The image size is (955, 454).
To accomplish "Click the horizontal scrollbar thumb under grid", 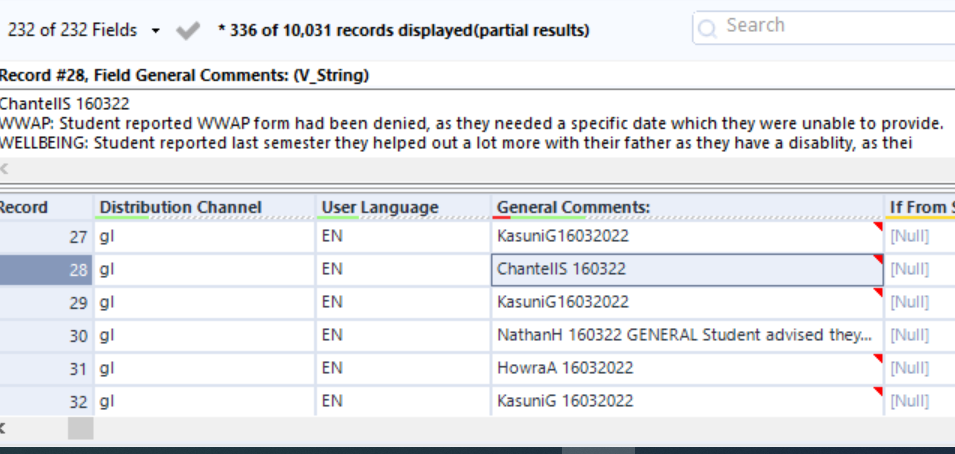I will pos(80,428).
